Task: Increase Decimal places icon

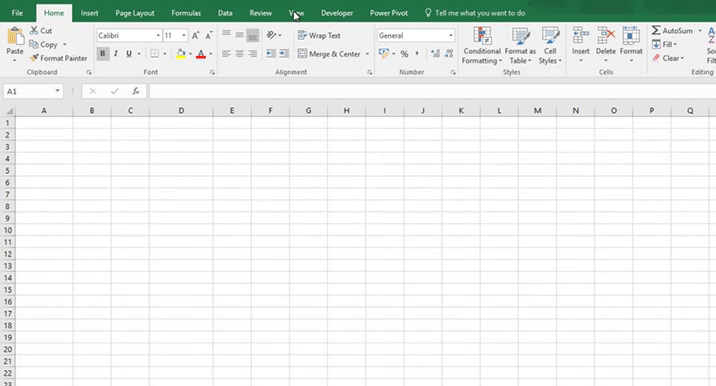Action: tap(435, 53)
